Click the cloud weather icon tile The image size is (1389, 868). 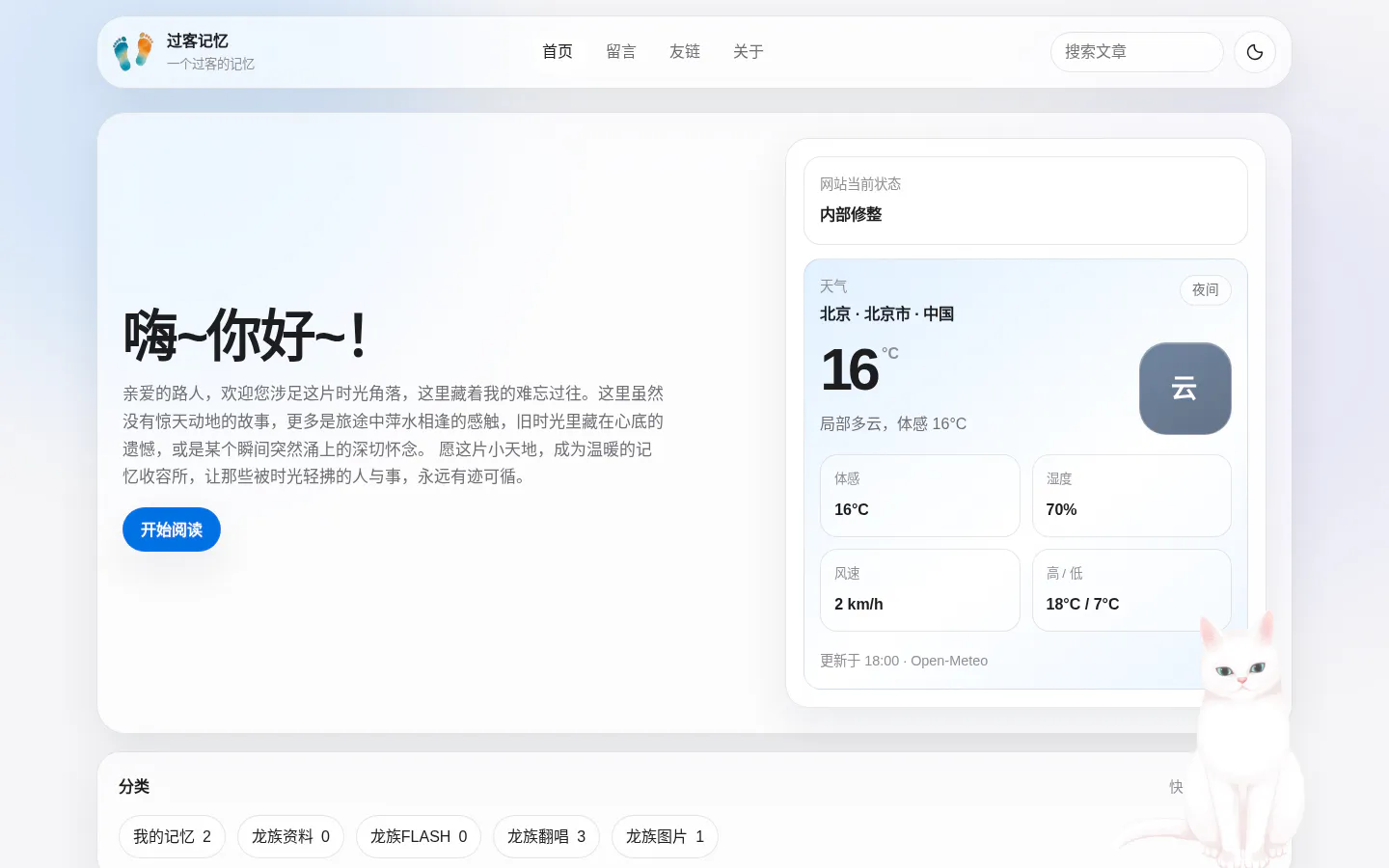point(1185,389)
